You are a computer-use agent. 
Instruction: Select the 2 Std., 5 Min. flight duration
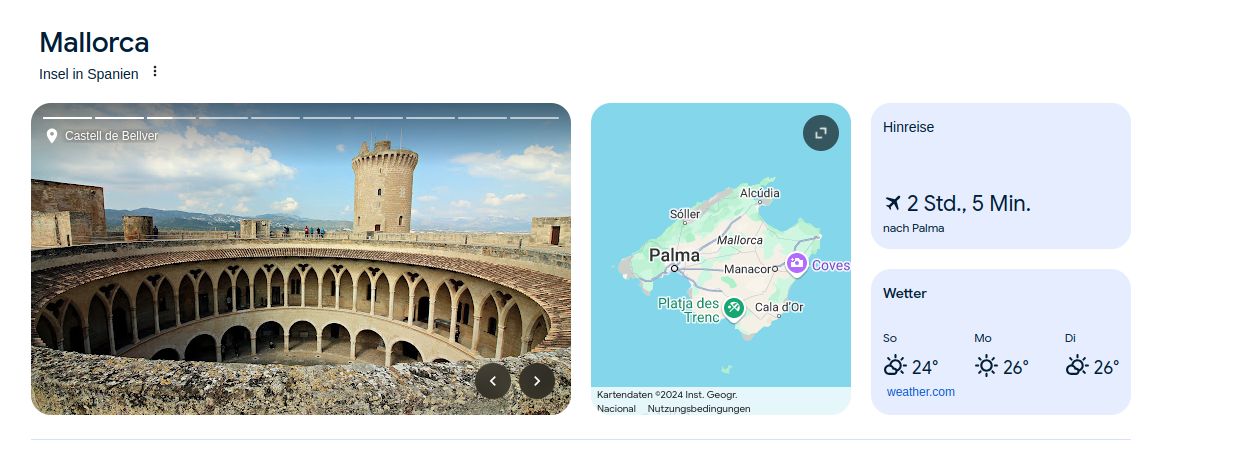(968, 204)
